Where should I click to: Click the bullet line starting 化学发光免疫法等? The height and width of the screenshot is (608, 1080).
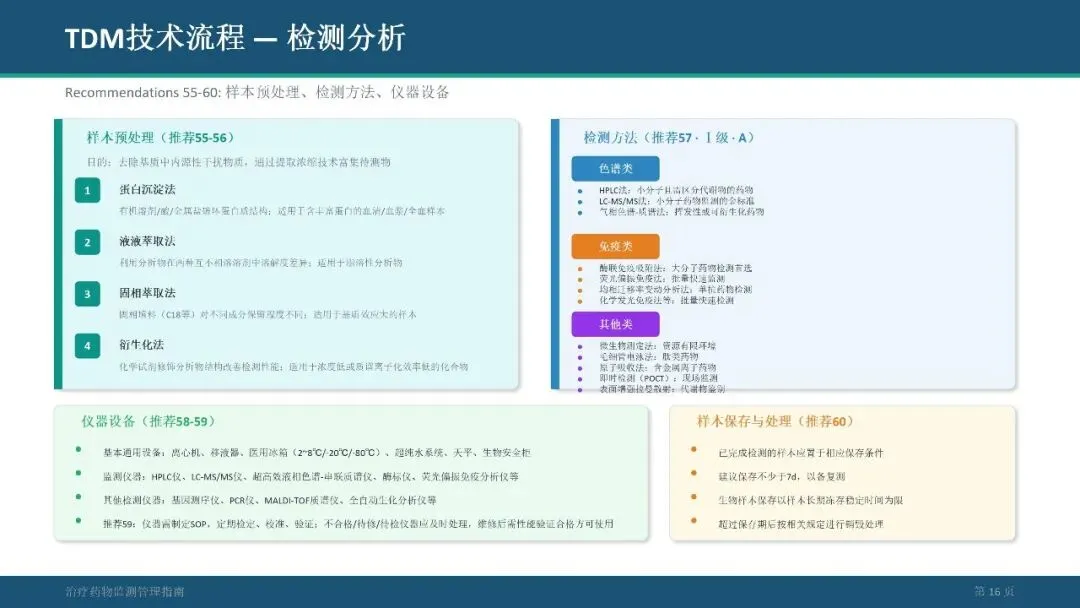[666, 300]
